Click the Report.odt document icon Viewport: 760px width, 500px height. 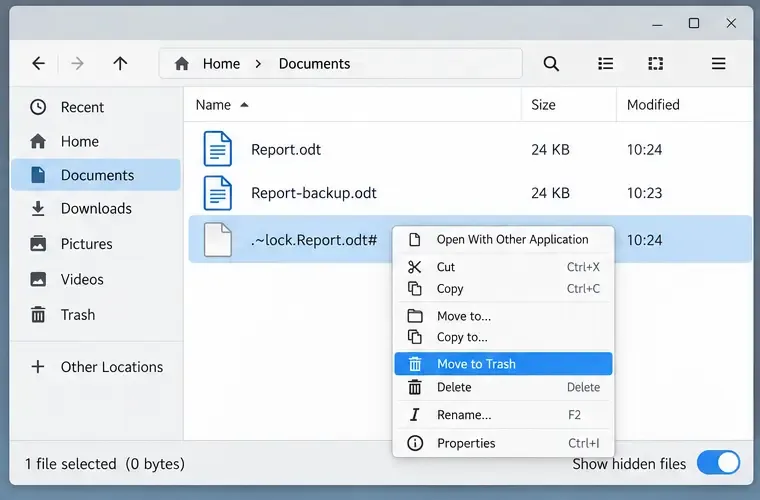coord(218,149)
